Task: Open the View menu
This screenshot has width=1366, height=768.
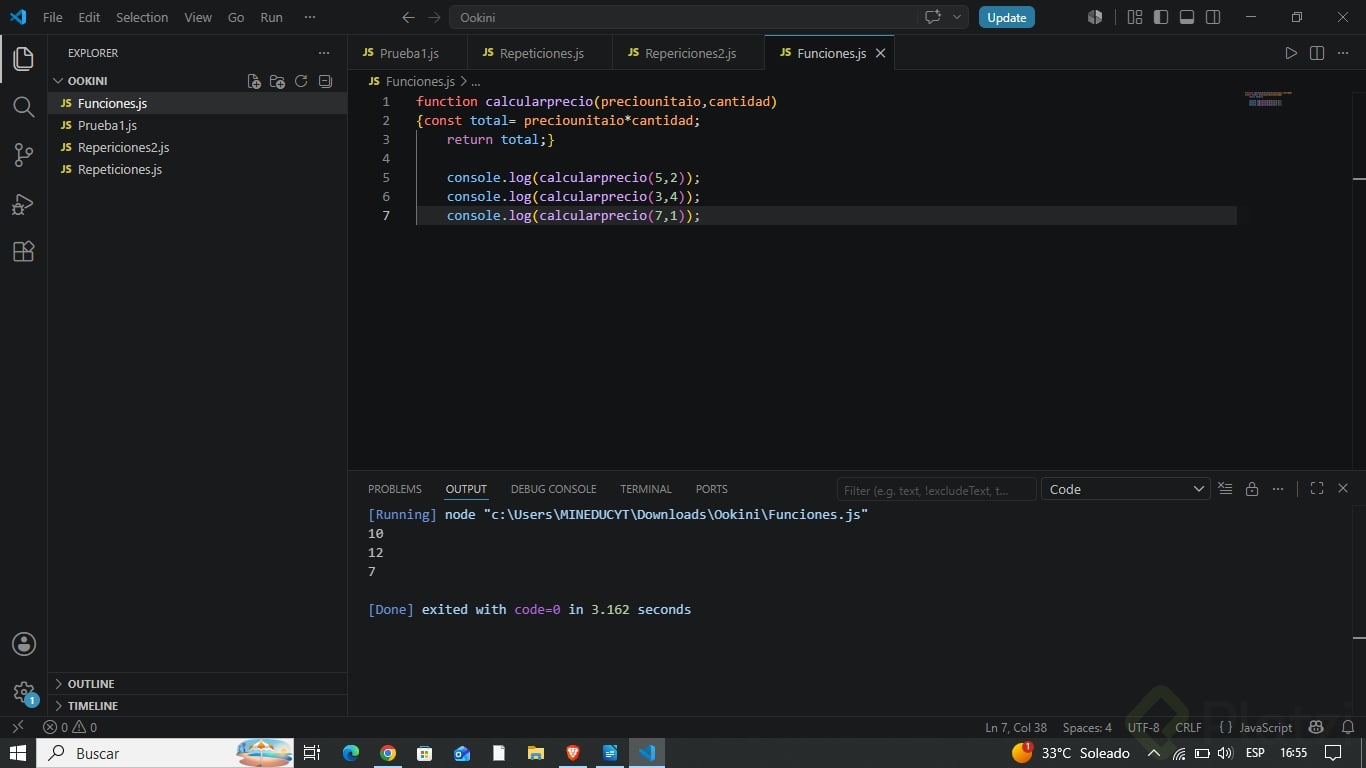Action: [x=198, y=17]
